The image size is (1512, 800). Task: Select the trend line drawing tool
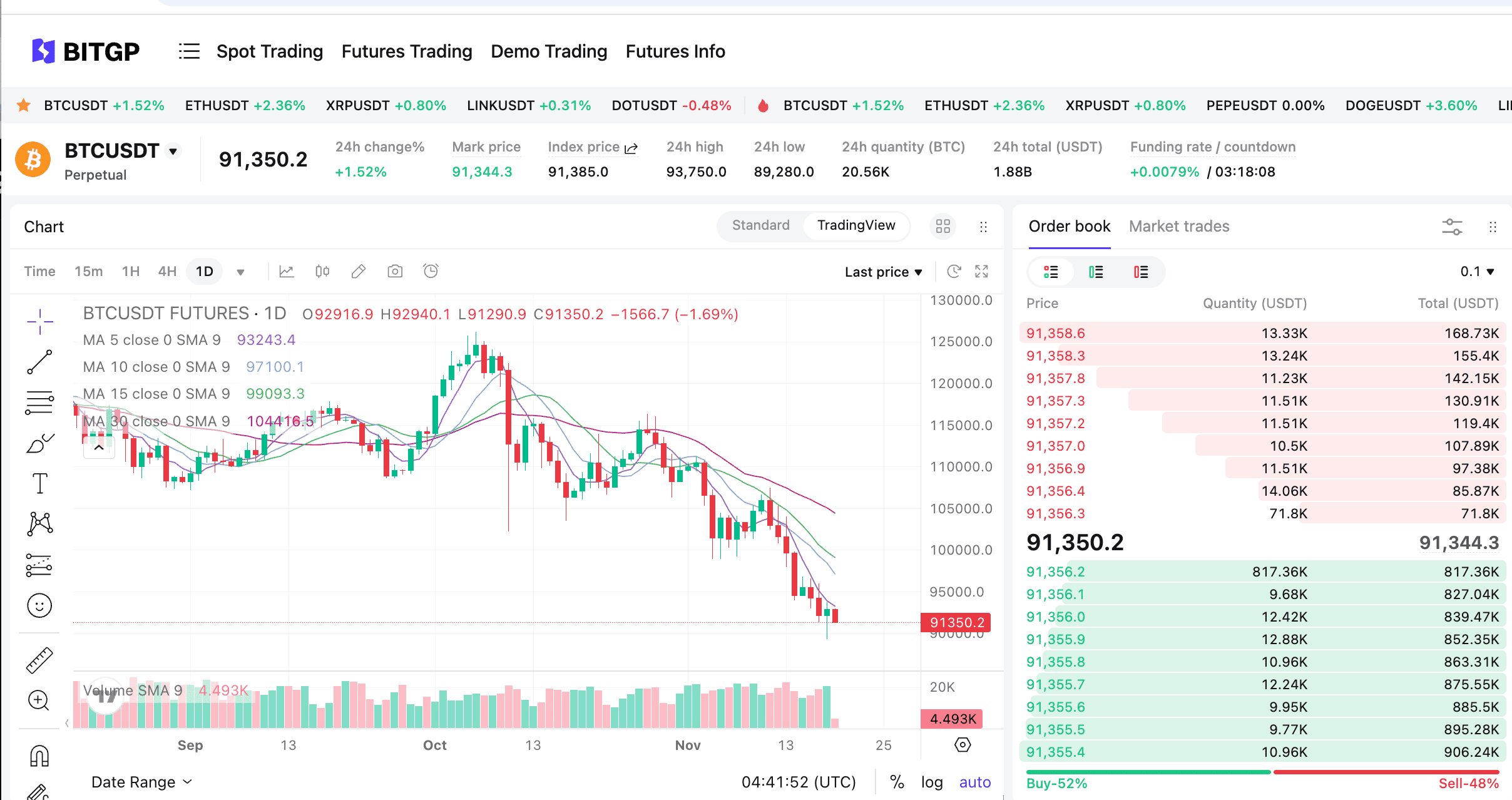coord(39,362)
